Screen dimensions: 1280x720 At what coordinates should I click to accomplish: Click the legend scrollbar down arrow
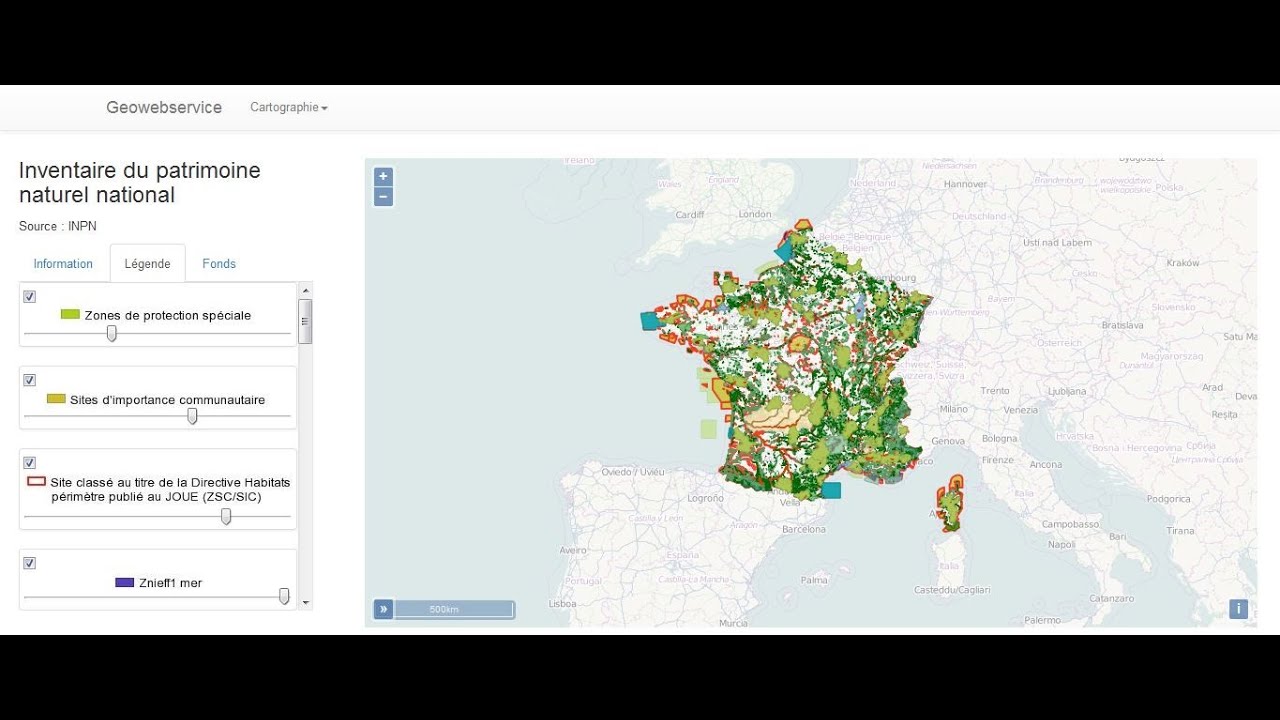[x=305, y=603]
